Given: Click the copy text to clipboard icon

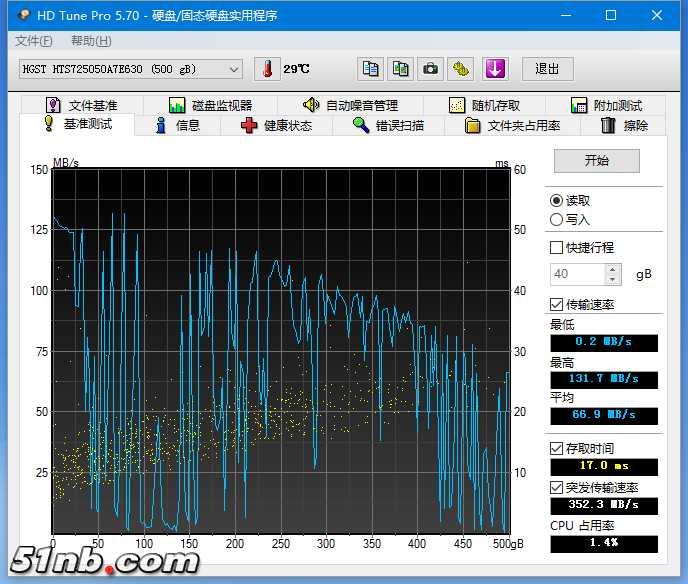Looking at the screenshot, I should pyautogui.click(x=371, y=69).
